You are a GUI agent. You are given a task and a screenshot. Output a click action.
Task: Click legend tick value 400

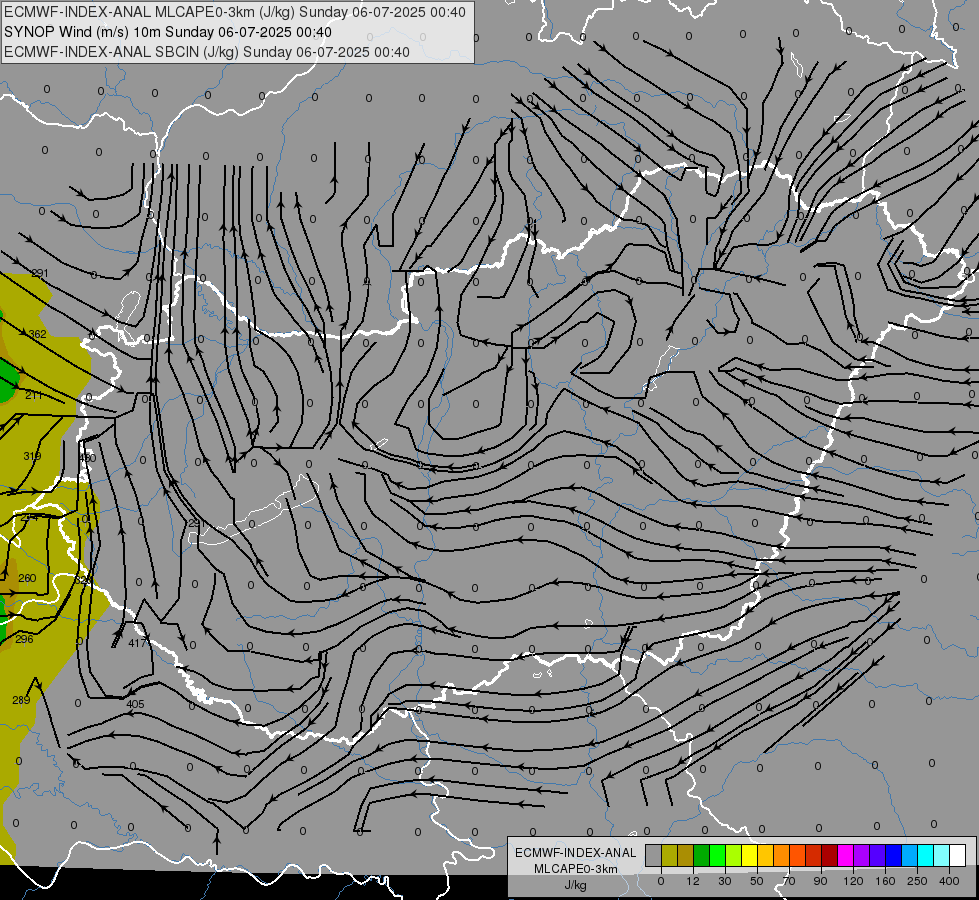click(949, 881)
